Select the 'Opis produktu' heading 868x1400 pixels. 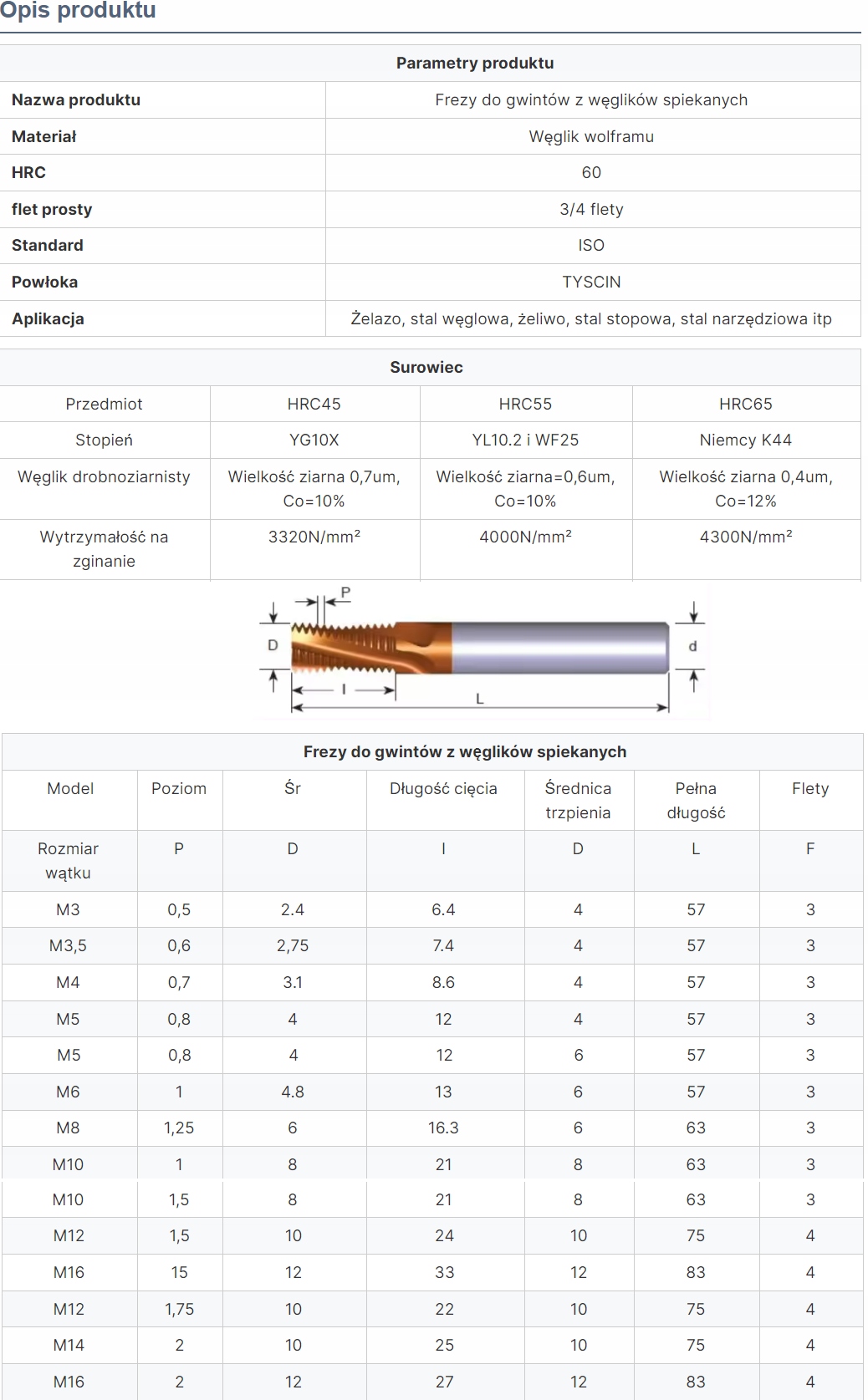[78, 11]
